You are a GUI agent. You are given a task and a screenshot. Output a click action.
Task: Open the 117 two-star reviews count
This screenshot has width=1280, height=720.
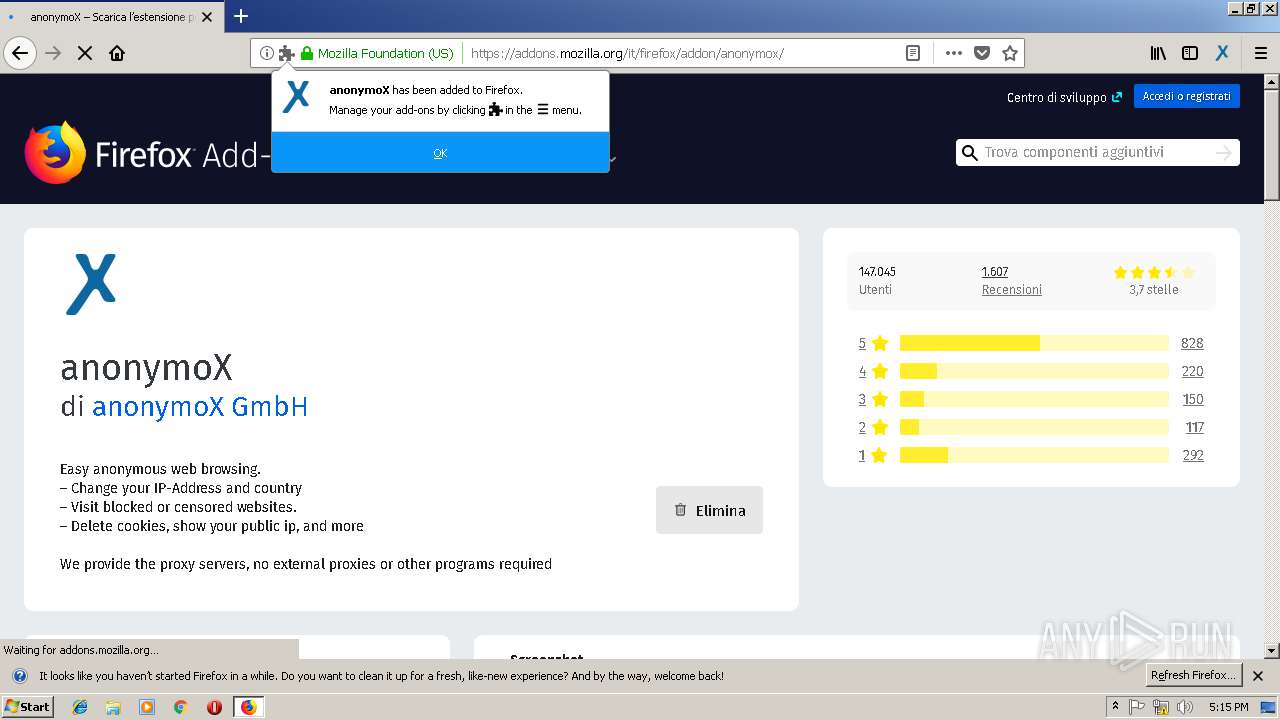[x=1195, y=427]
